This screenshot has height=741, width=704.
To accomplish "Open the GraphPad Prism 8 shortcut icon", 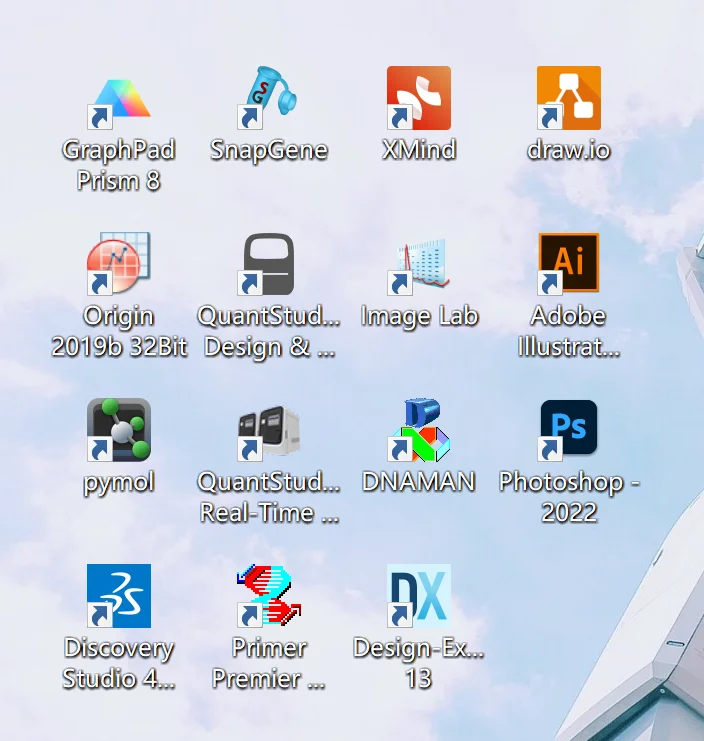I will [119, 98].
